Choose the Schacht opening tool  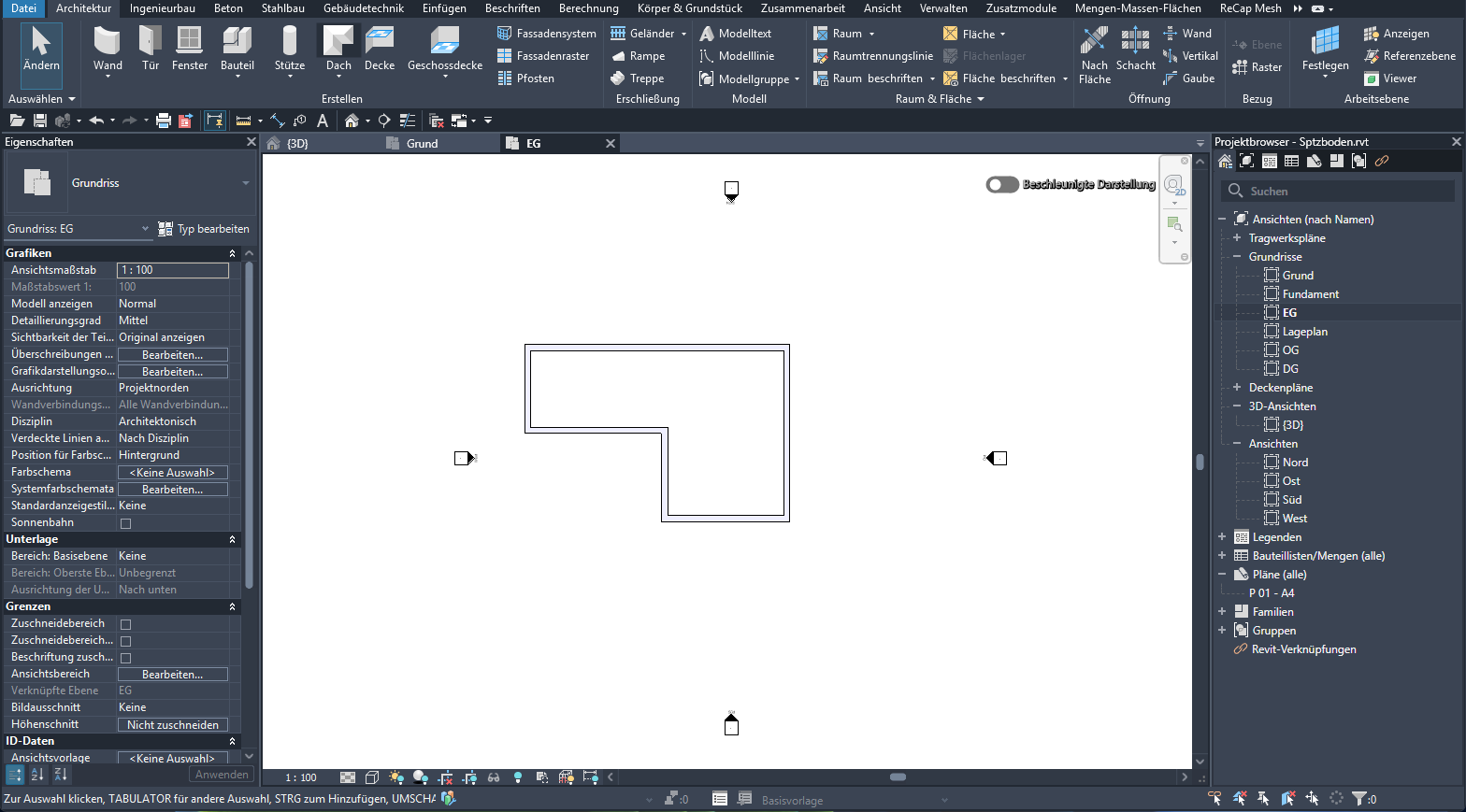1136,49
